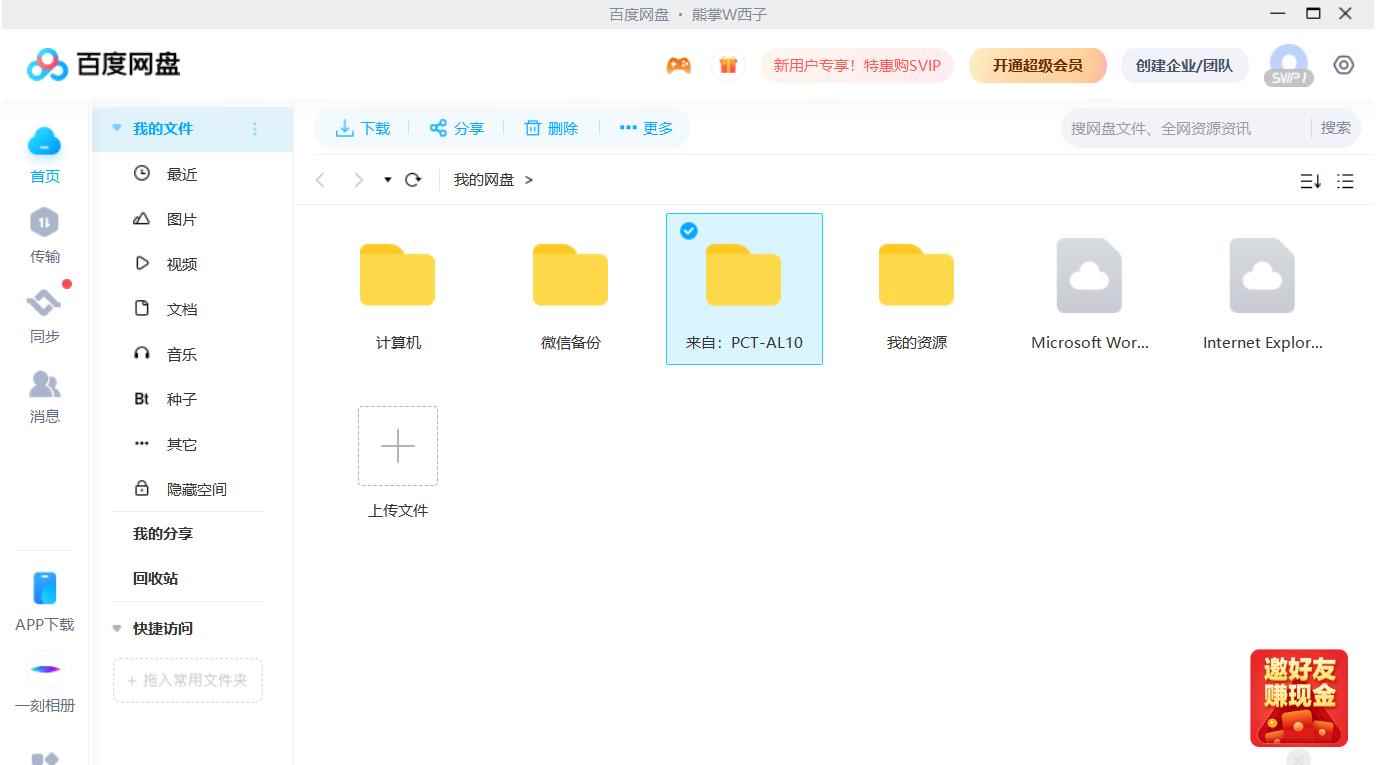Click the 下载 download button
This screenshot has height=765, width=1376.
tap(362, 128)
